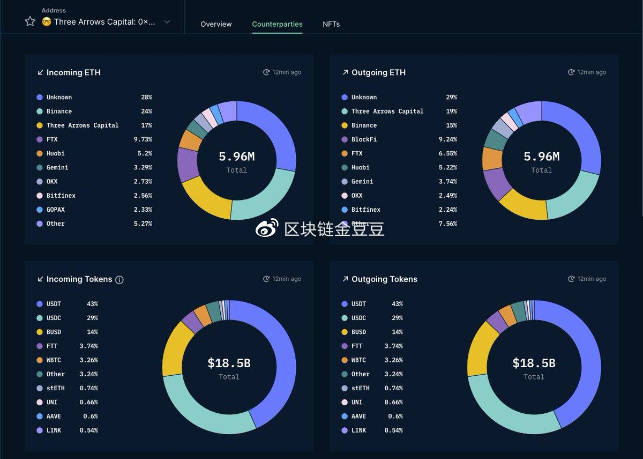Image resolution: width=643 pixels, height=459 pixels.
Task: Click the USDT color dot in Incoming Tokens
Action: (38, 303)
